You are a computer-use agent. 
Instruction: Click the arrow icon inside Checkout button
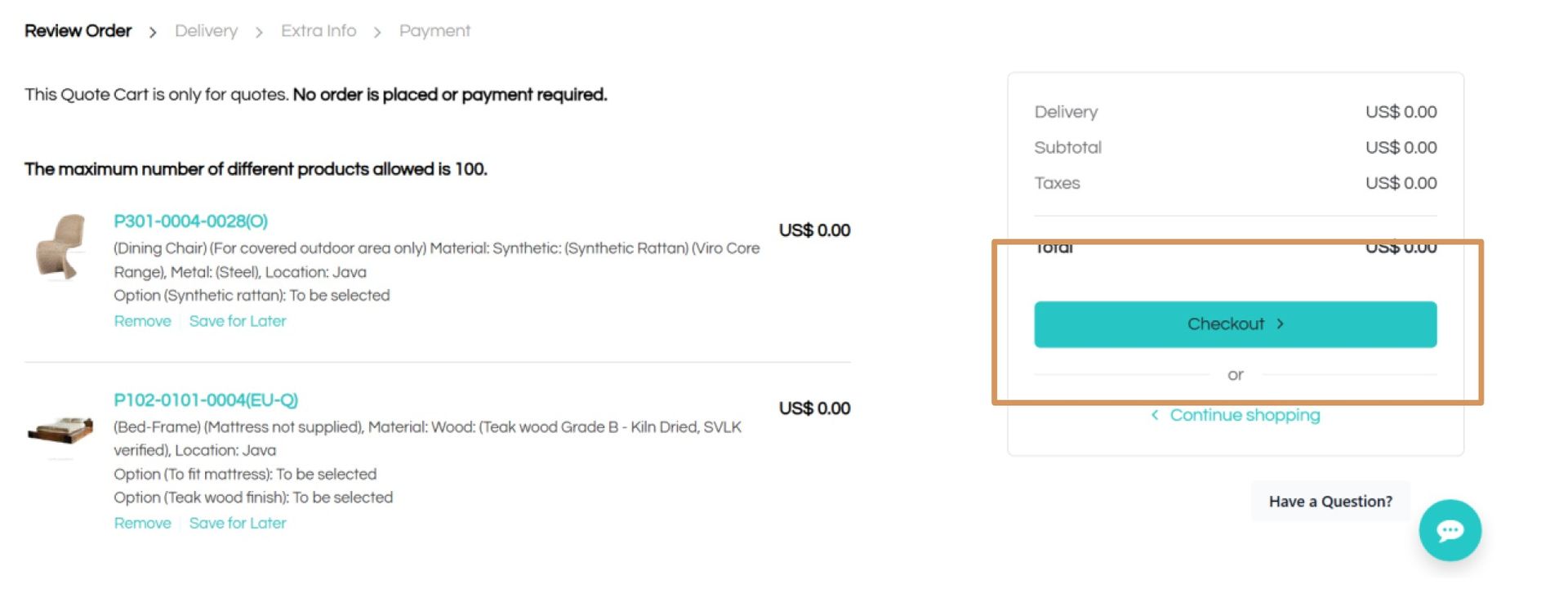1280,324
